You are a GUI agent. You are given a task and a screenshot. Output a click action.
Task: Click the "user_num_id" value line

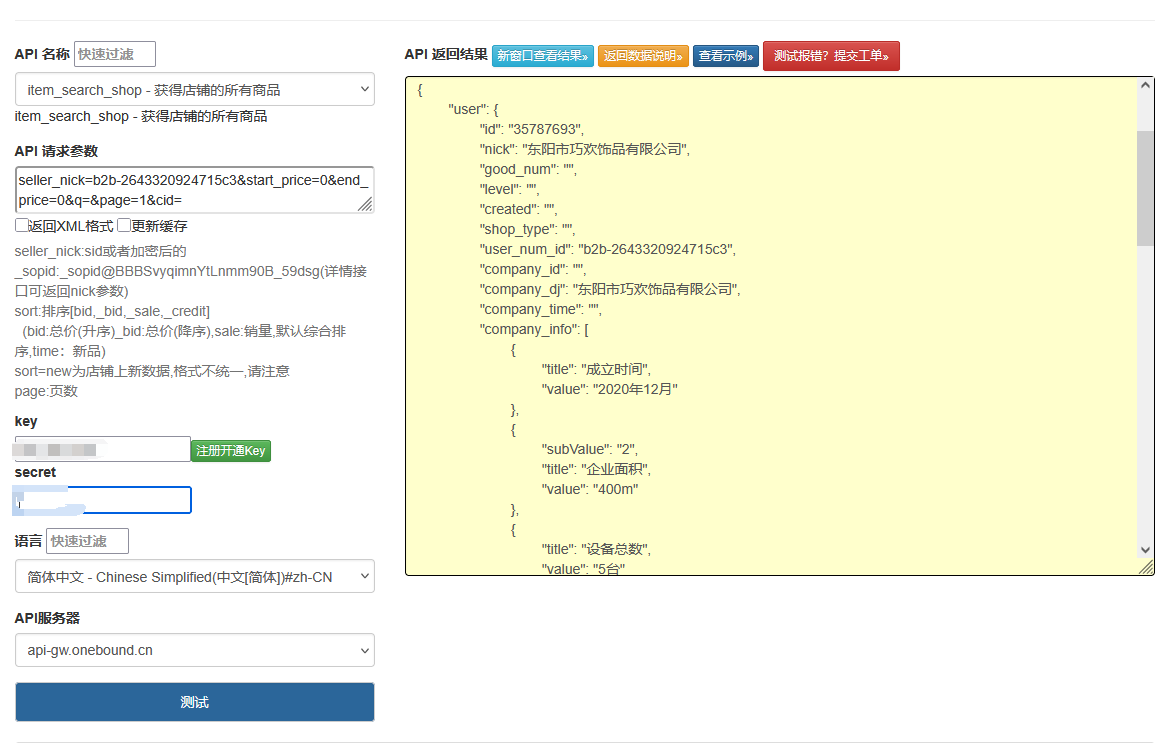pyautogui.click(x=608, y=249)
